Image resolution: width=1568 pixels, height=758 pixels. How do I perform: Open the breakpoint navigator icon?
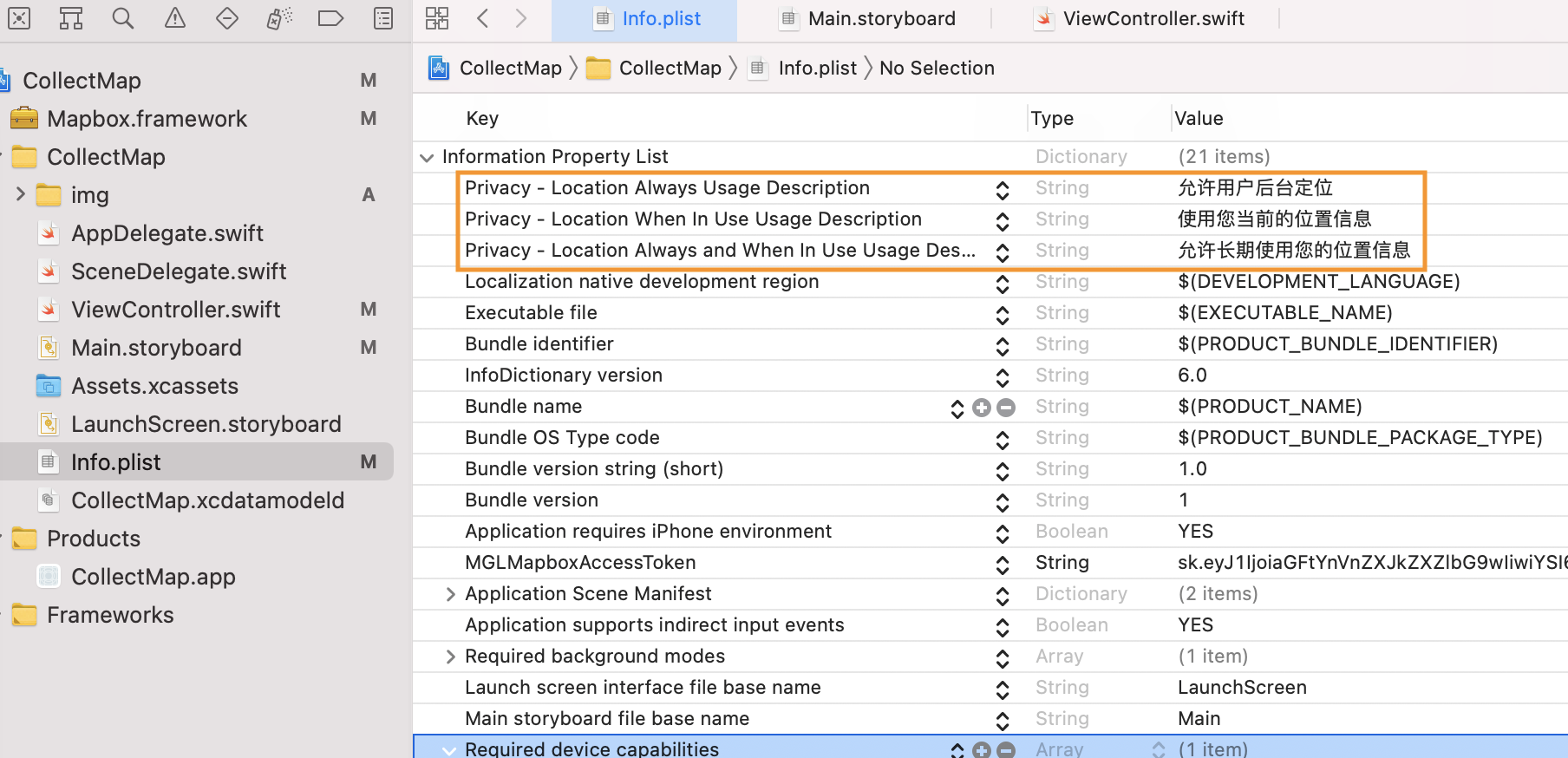click(x=331, y=18)
